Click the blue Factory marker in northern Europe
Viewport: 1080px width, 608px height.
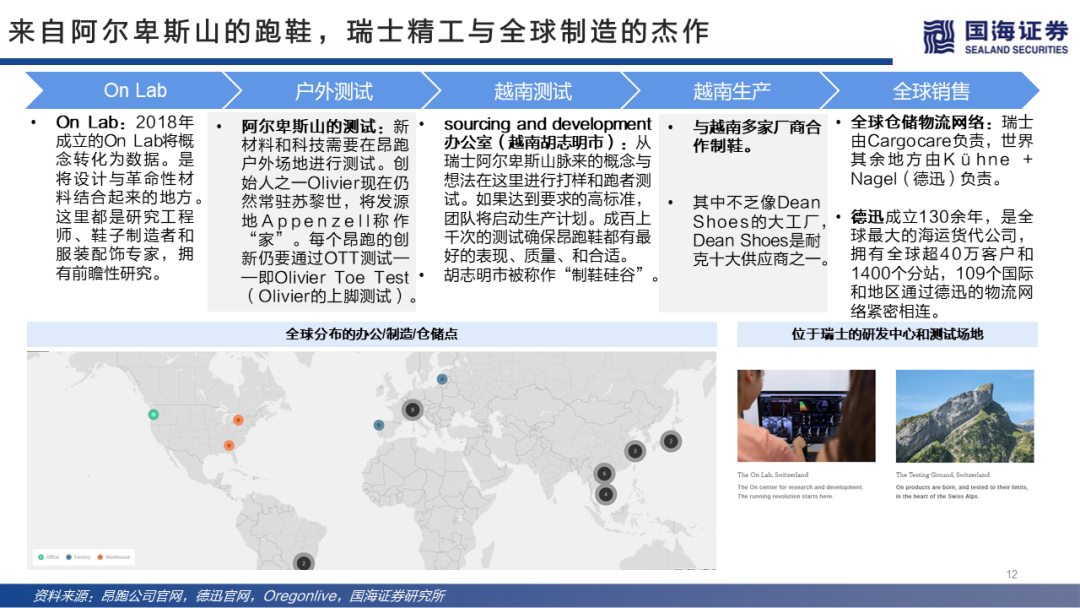click(442, 379)
